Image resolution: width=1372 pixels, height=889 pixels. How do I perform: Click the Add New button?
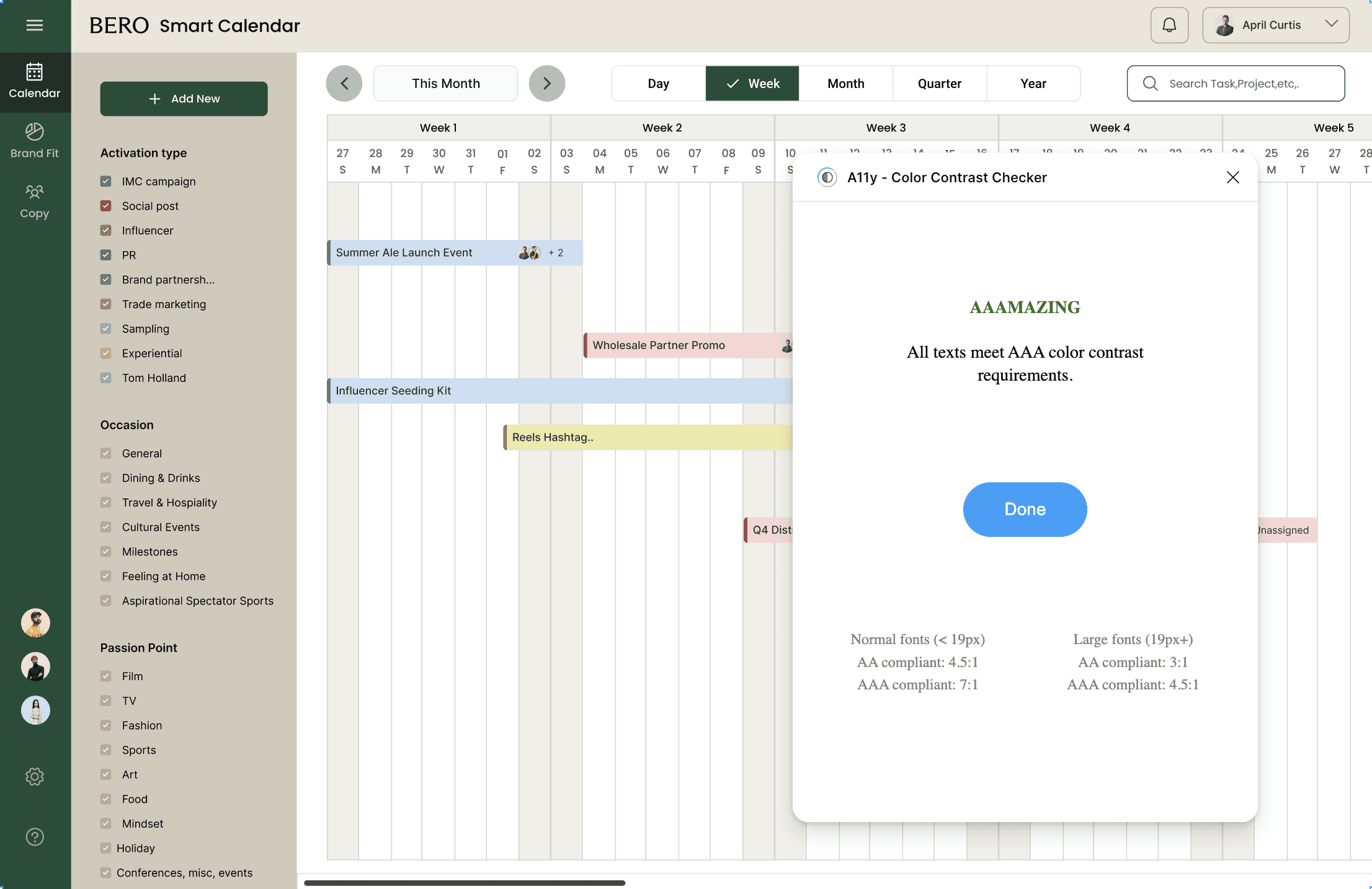pos(184,99)
